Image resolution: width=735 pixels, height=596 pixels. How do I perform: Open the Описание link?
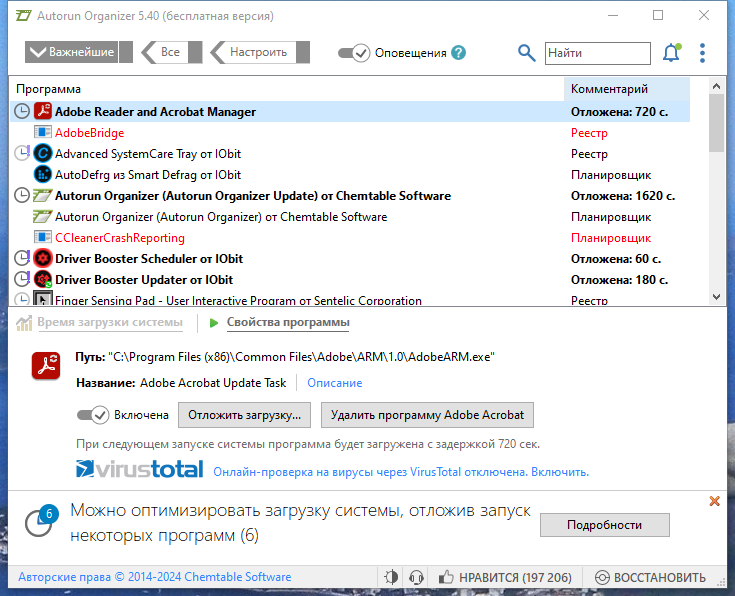click(x=335, y=383)
